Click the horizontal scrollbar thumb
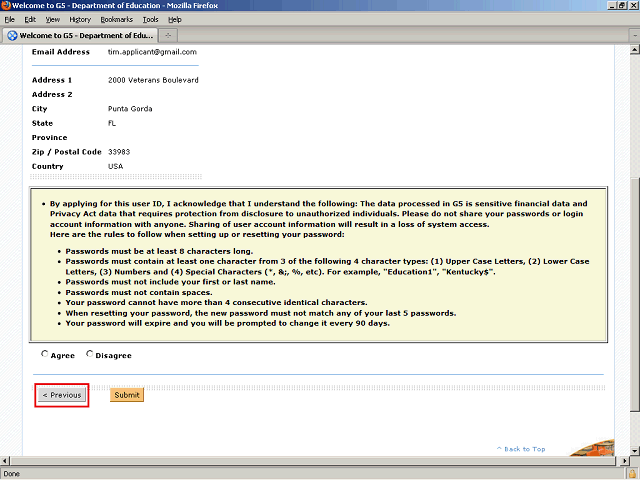The image size is (640, 480). 313,461
